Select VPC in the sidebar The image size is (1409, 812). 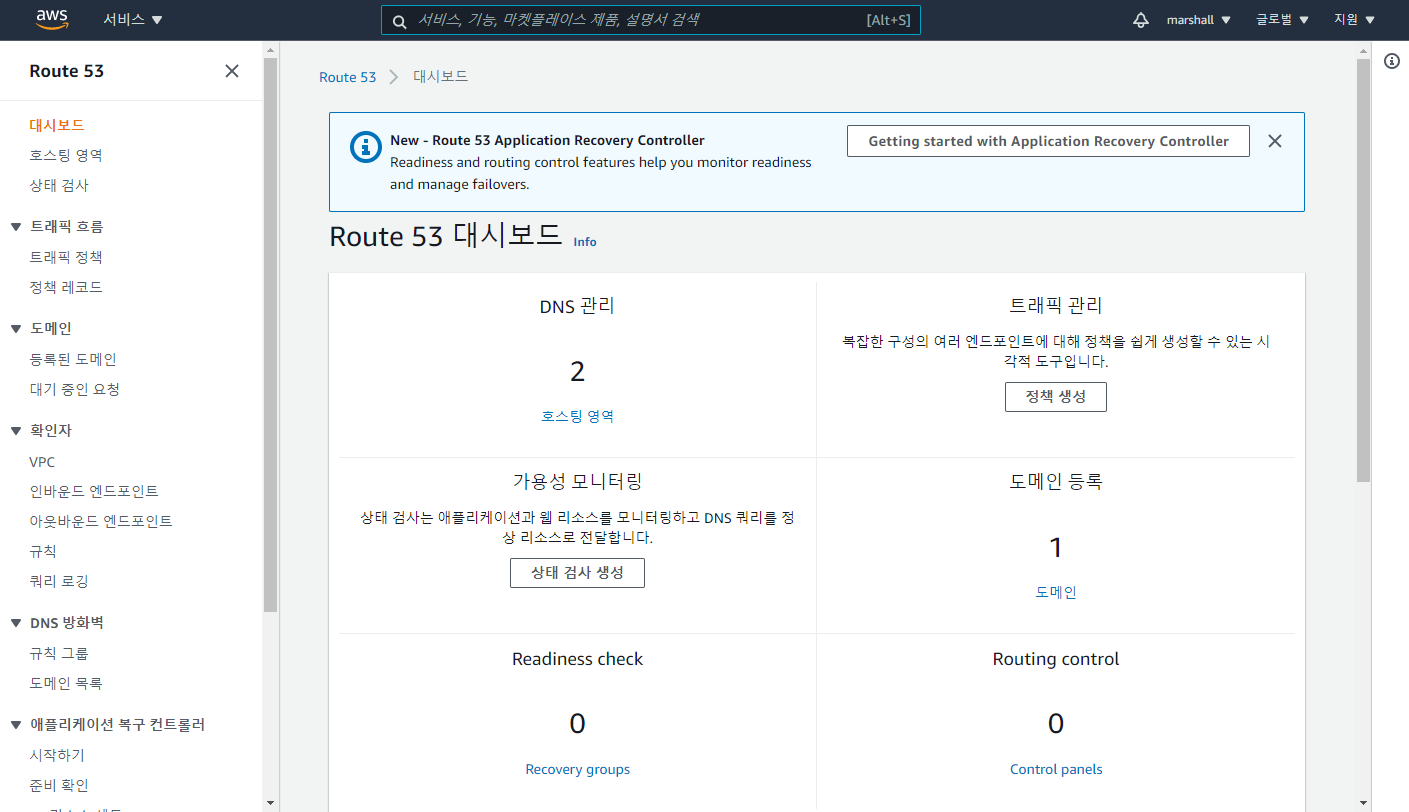(42, 462)
